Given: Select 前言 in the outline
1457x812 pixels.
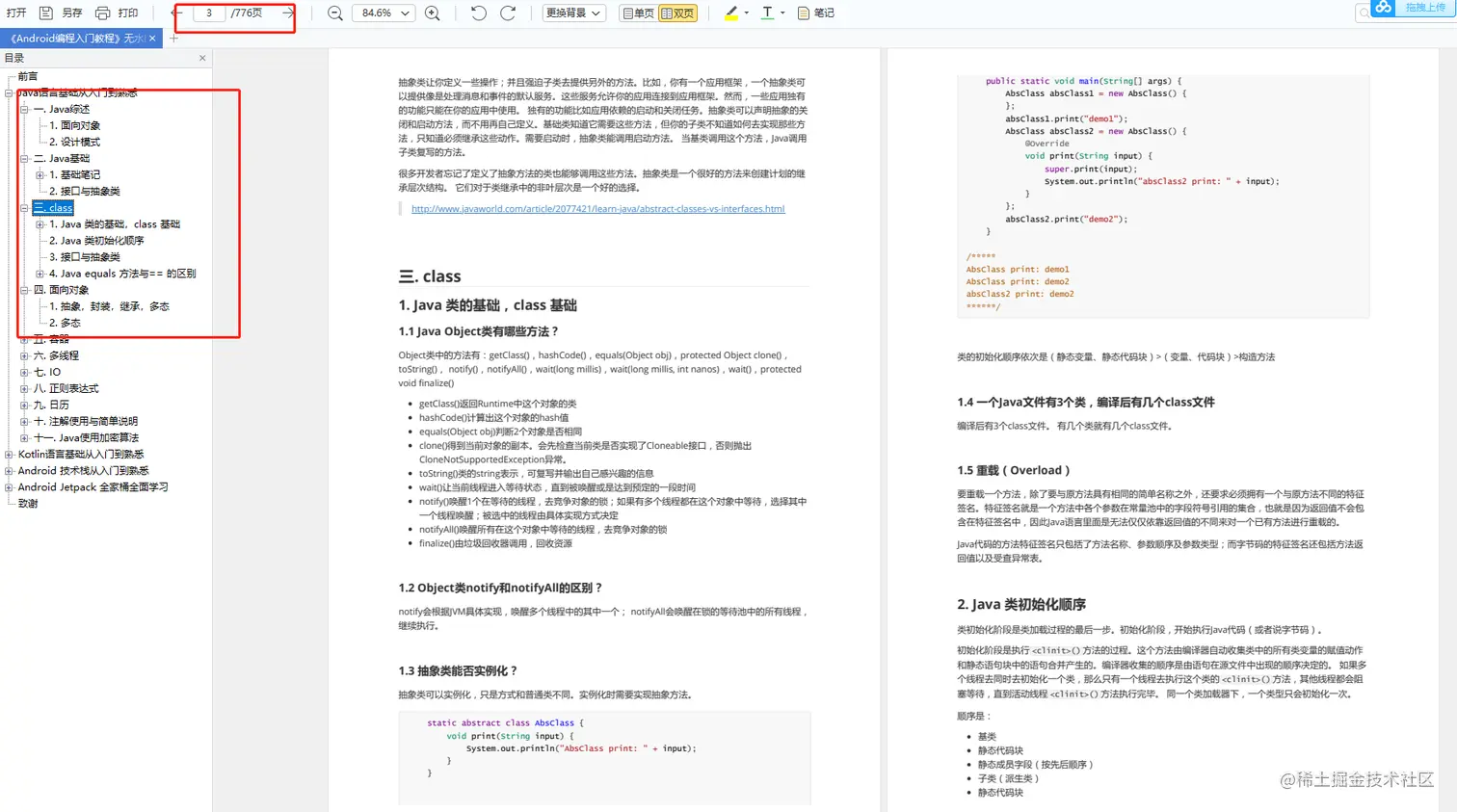Looking at the screenshot, I should point(28,76).
